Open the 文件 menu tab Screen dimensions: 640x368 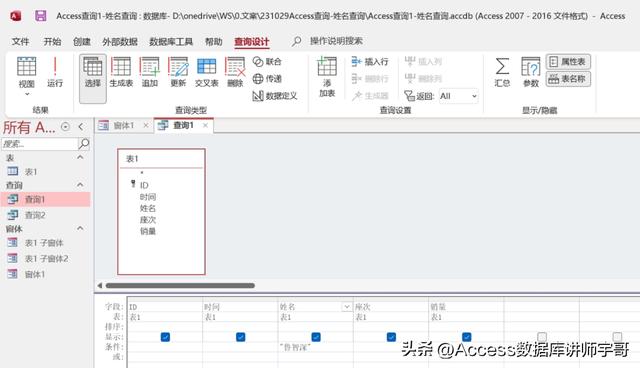[x=20, y=41]
